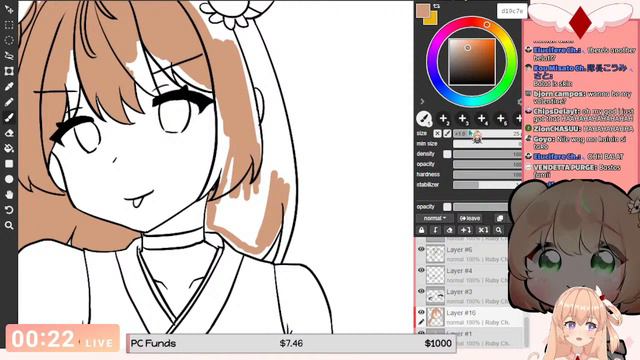The image size is (640, 360).
Task: Click the saturation-brightness color square
Action: click(472, 62)
